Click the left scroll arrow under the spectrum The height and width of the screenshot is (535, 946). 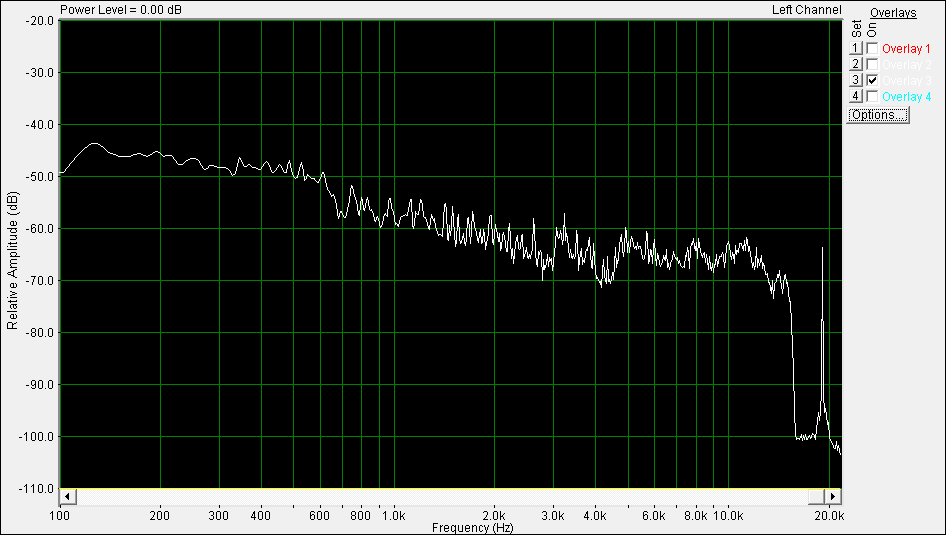point(67,496)
